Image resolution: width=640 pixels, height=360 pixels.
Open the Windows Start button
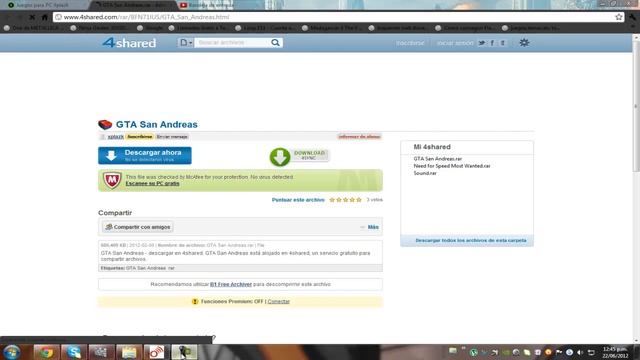(12, 352)
